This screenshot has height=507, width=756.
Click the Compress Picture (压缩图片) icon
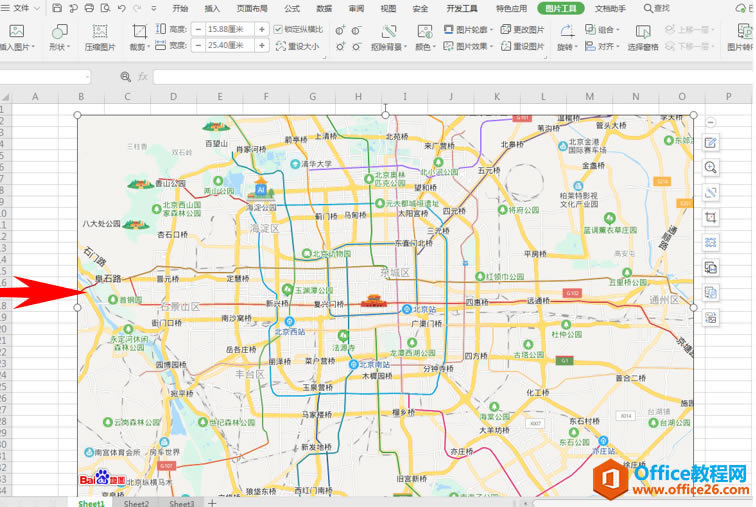(x=100, y=31)
